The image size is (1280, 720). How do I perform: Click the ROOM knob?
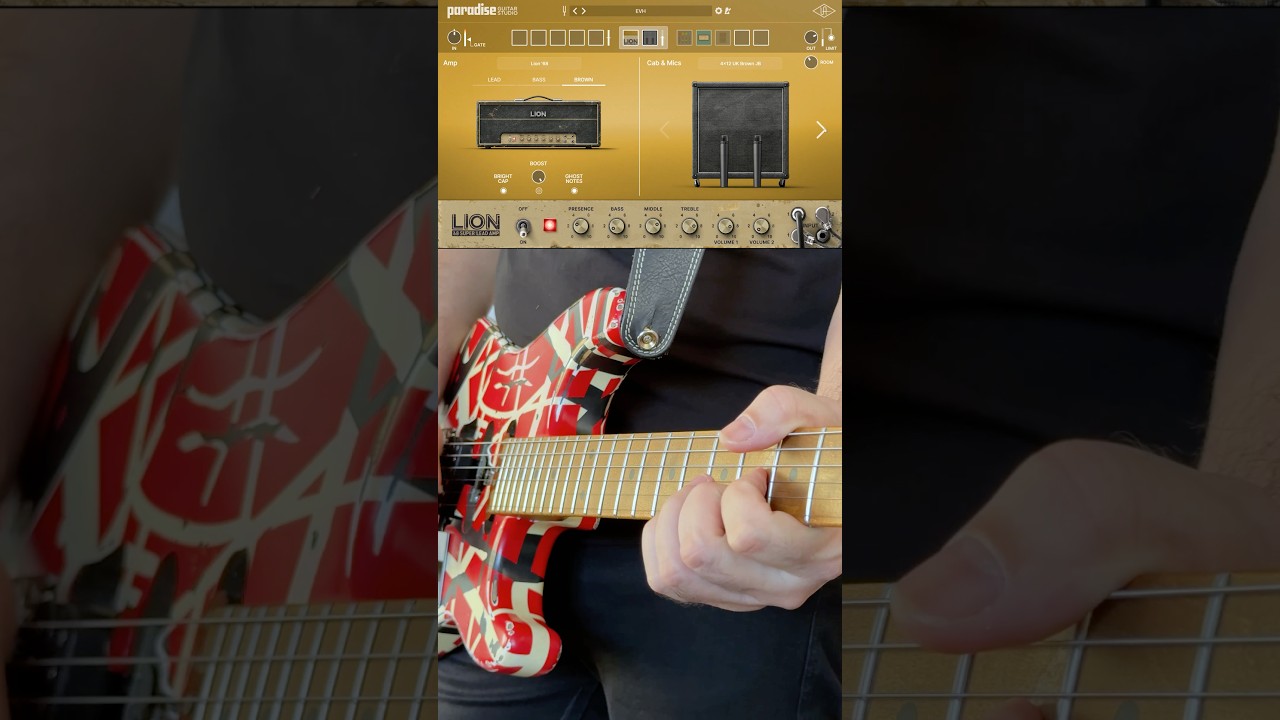[x=811, y=62]
